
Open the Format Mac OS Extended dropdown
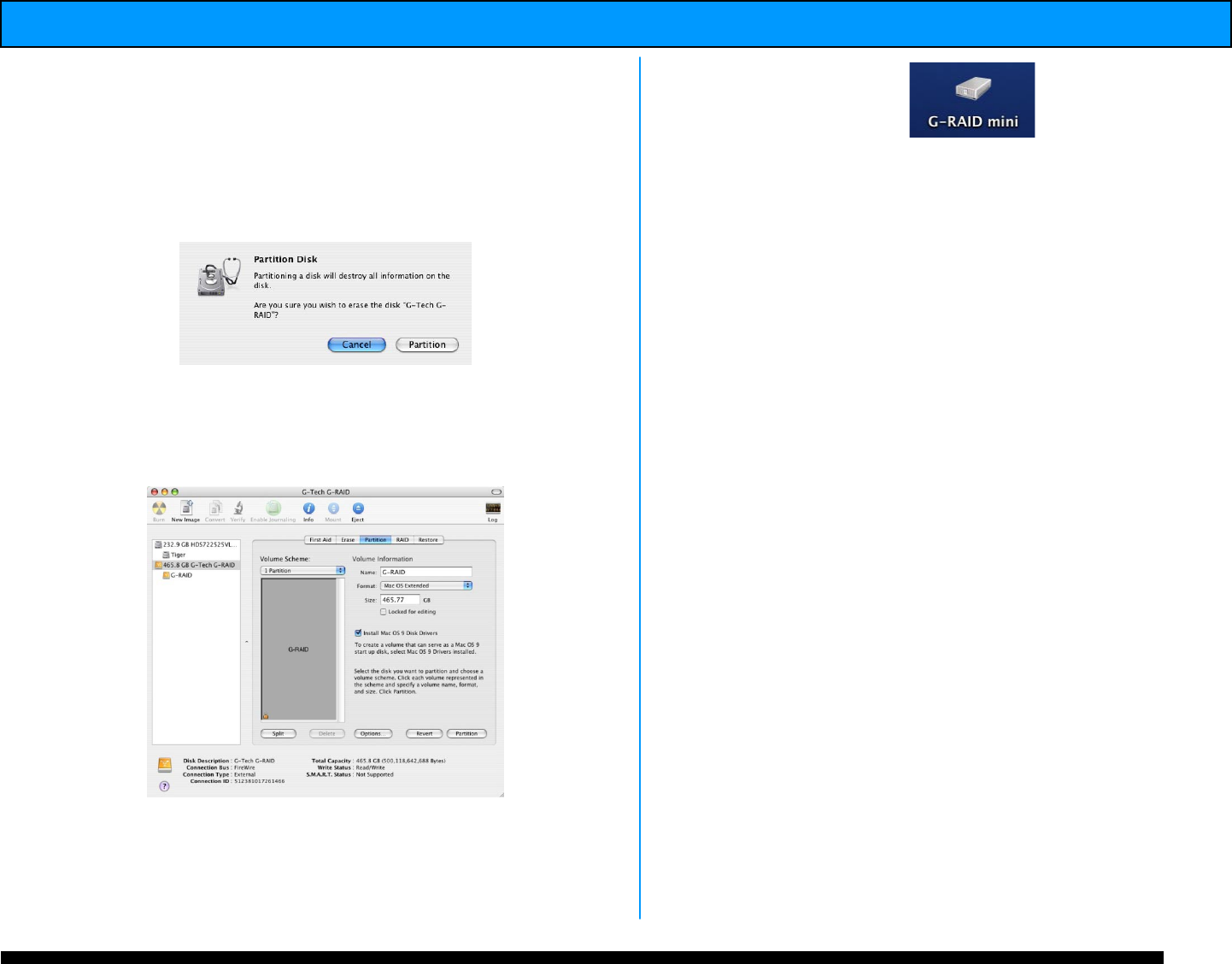[425, 586]
